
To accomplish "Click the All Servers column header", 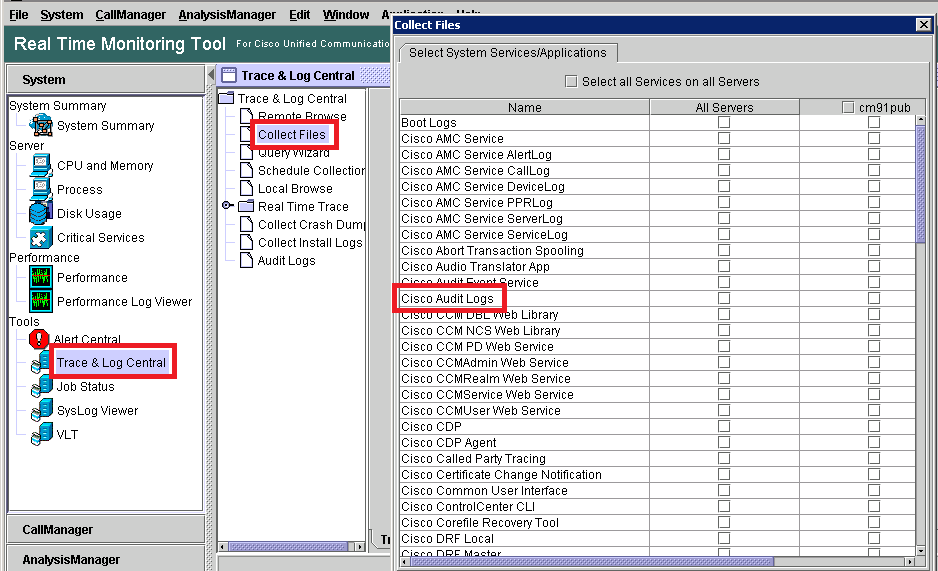I will coord(724,108).
